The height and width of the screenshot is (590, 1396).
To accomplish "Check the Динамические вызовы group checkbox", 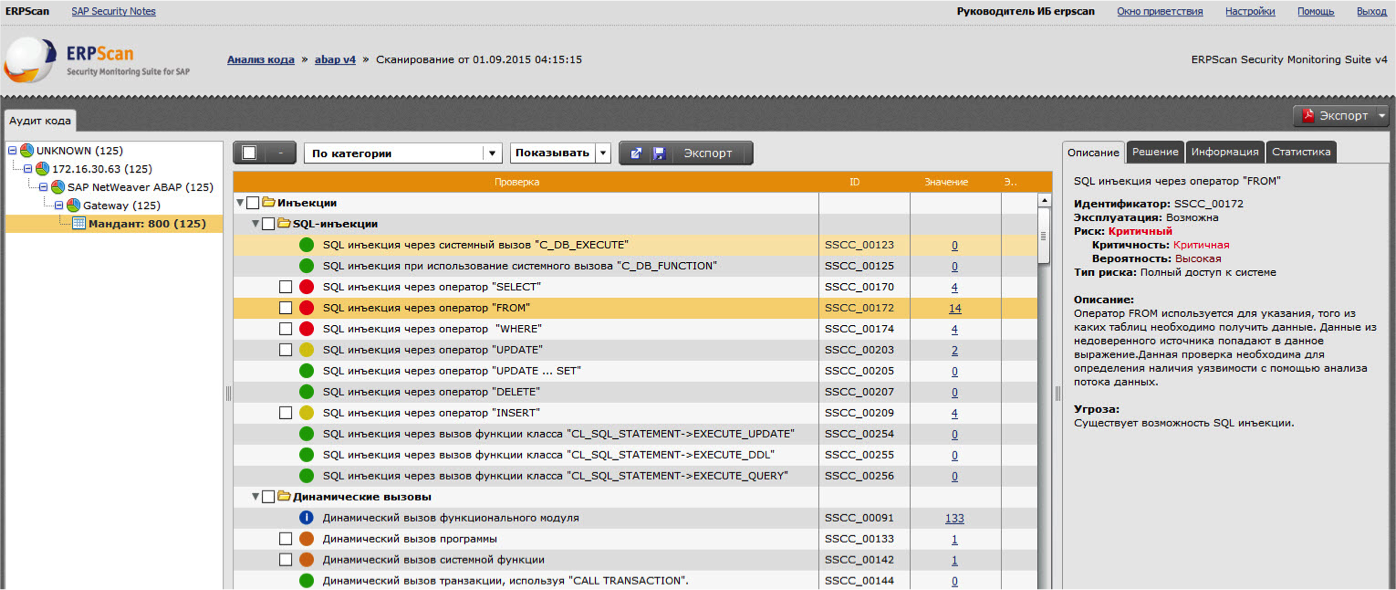I will pyautogui.click(x=269, y=496).
